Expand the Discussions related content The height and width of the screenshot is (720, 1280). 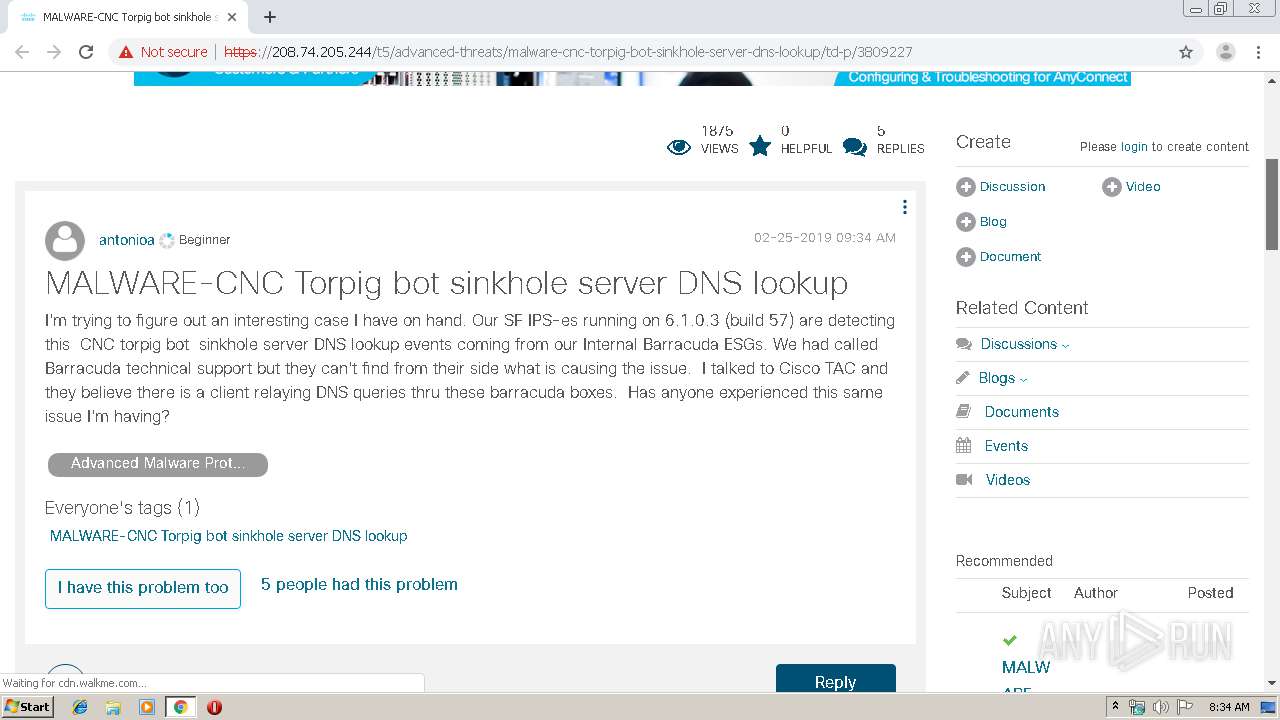1025,344
